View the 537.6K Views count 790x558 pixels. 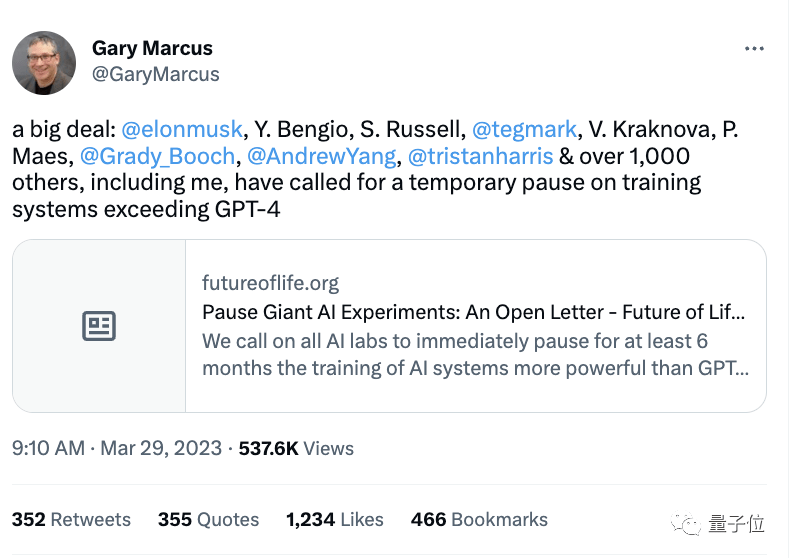pyautogui.click(x=296, y=448)
